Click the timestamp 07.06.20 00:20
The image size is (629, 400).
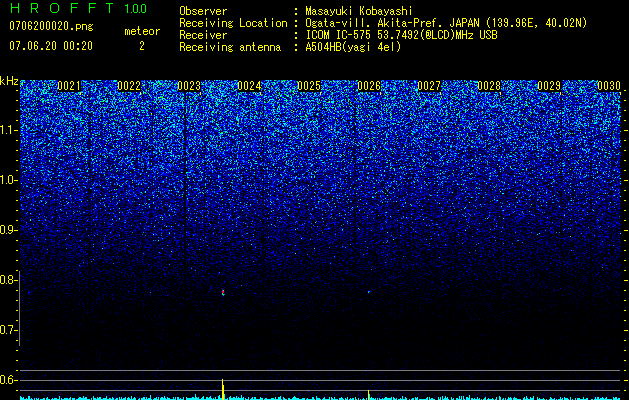(x=51, y=46)
